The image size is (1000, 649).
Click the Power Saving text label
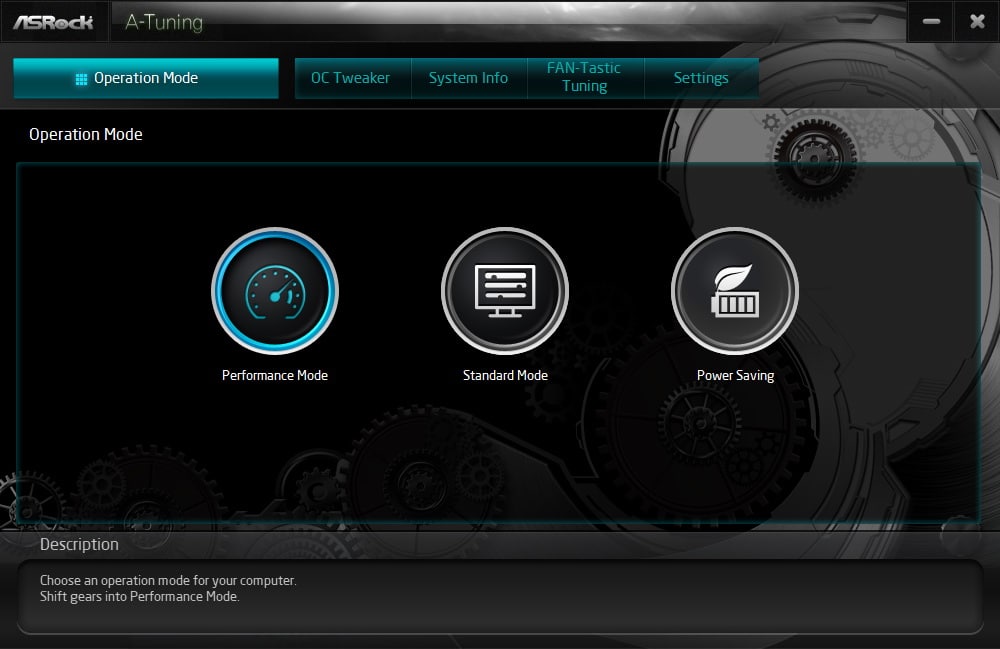click(x=735, y=376)
